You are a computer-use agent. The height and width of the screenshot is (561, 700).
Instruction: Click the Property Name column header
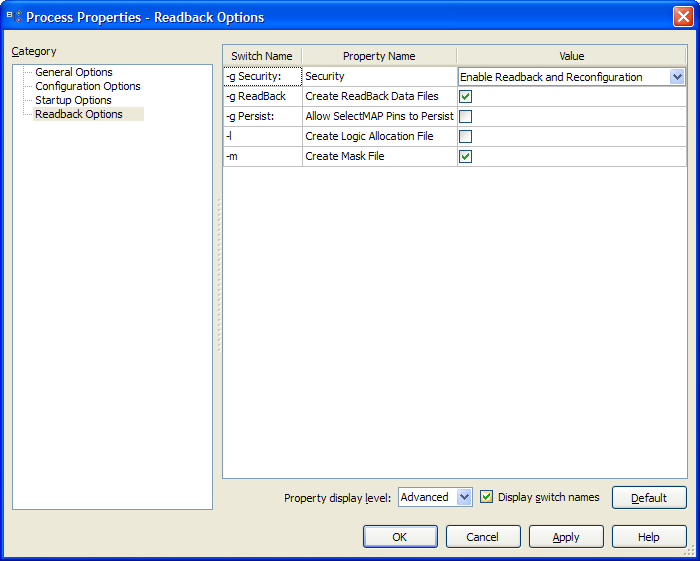click(x=379, y=56)
